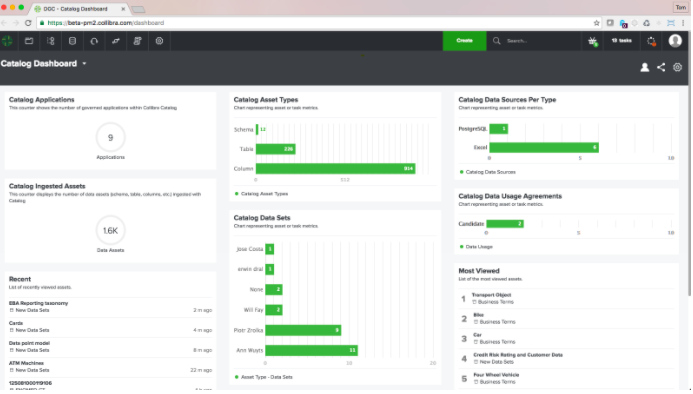Expand the Catalog Dashboard dropdown arrow

[84, 64]
